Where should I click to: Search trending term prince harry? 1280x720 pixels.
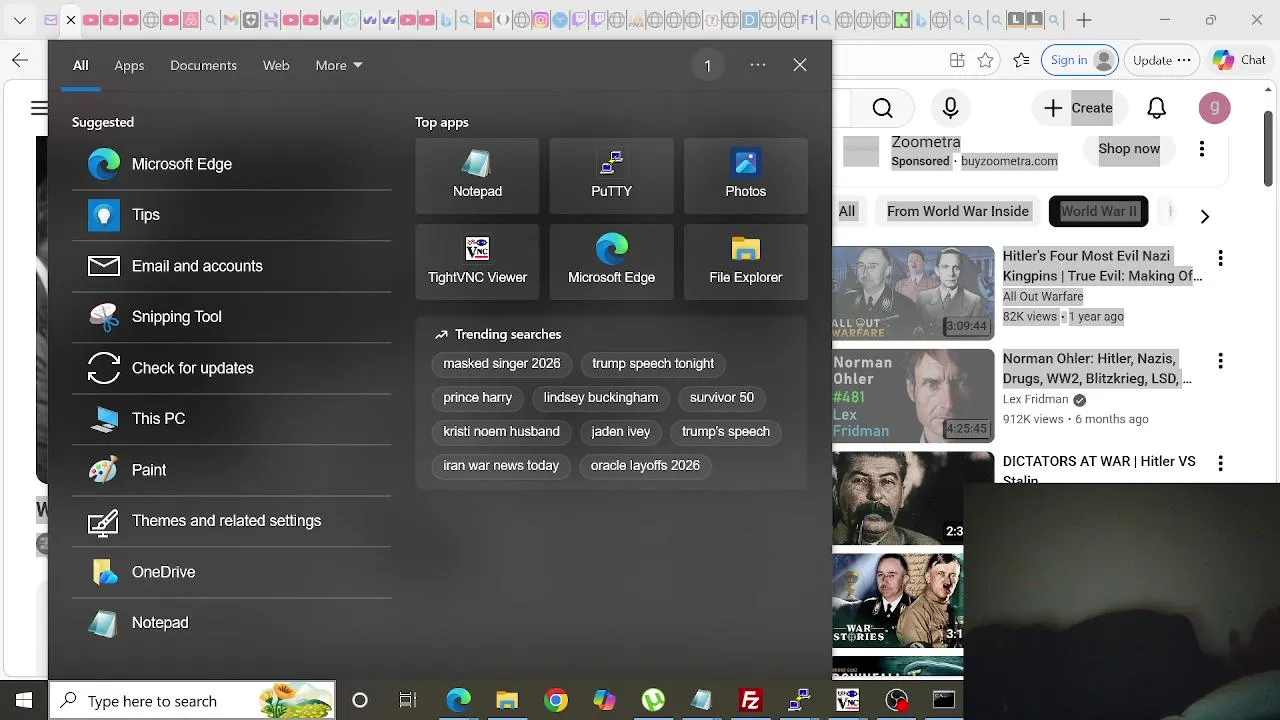(x=478, y=398)
